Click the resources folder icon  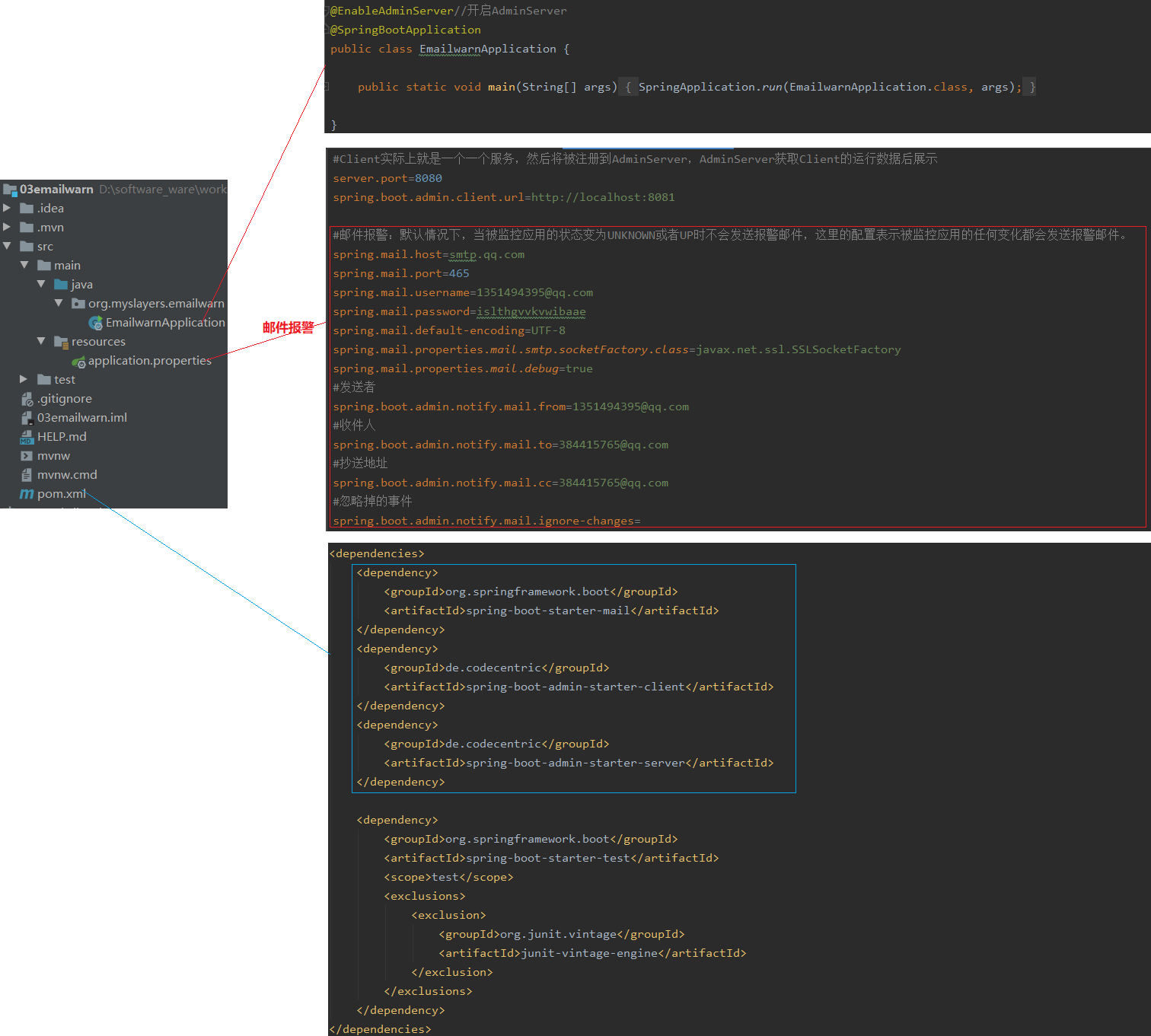coord(61,342)
